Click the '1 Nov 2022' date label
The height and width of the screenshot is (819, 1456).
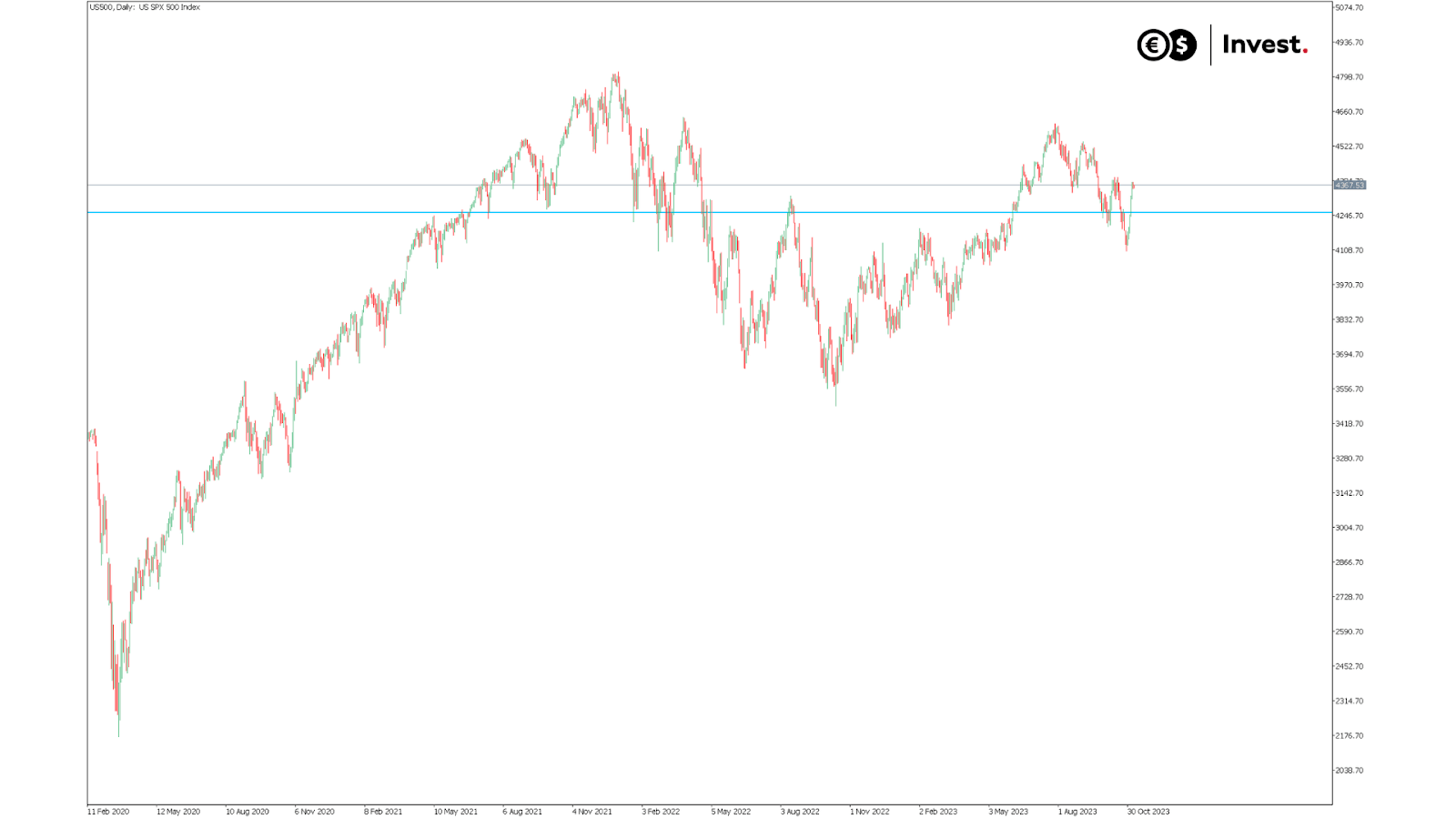click(x=870, y=811)
